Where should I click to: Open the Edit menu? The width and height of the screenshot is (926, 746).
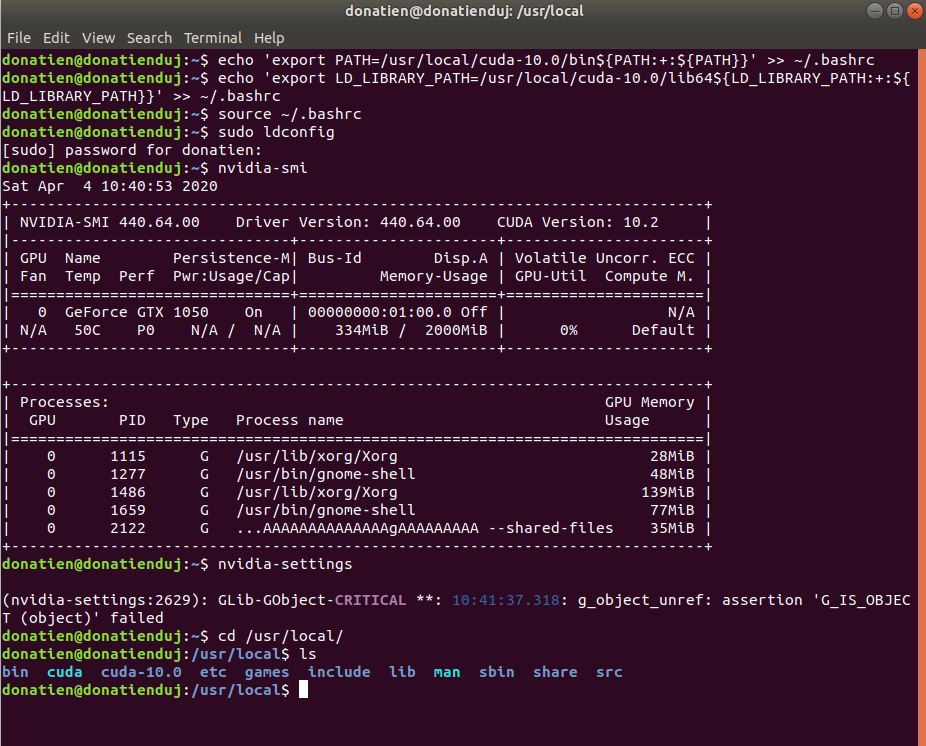pyautogui.click(x=56, y=38)
